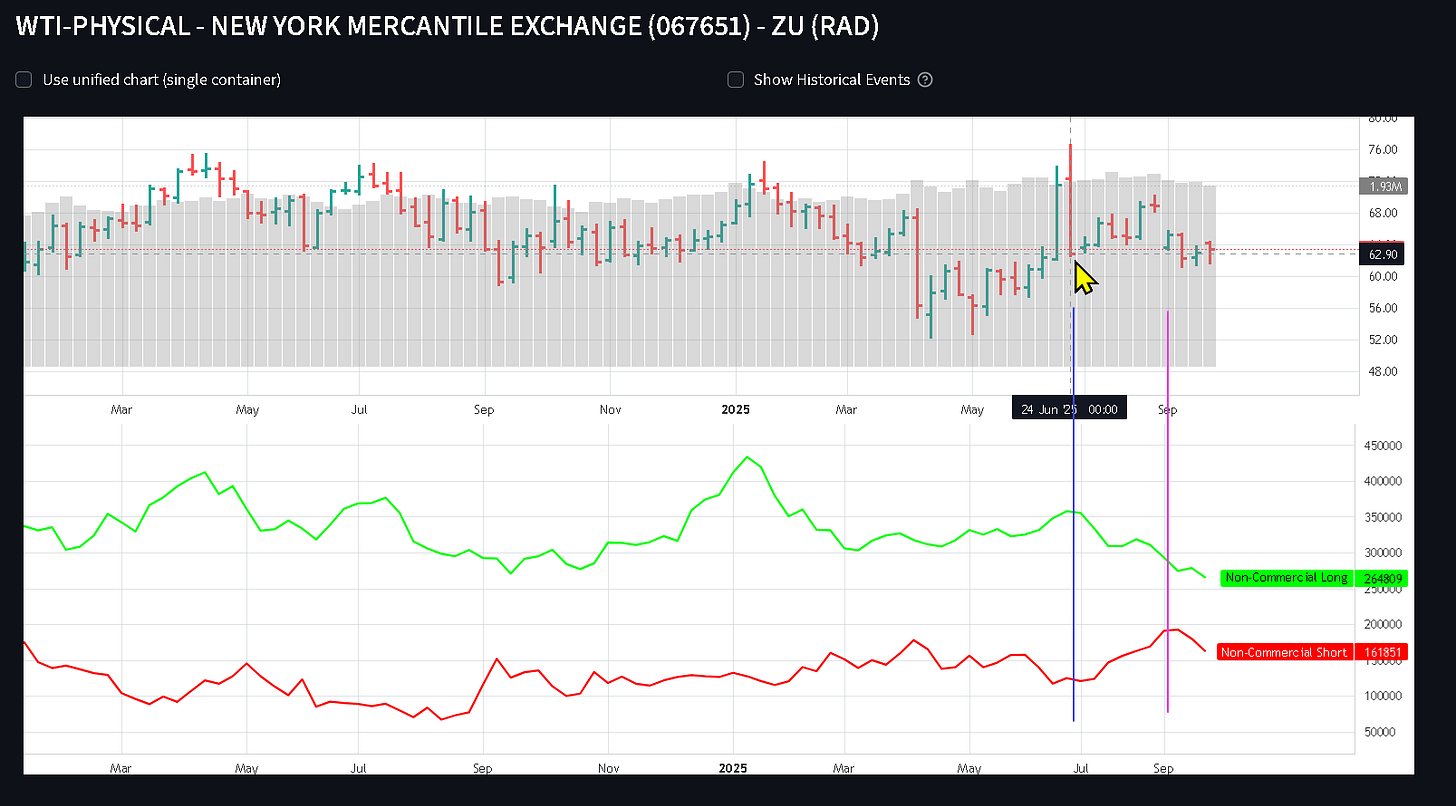Click the 2025 label on lower time axis

point(735,768)
